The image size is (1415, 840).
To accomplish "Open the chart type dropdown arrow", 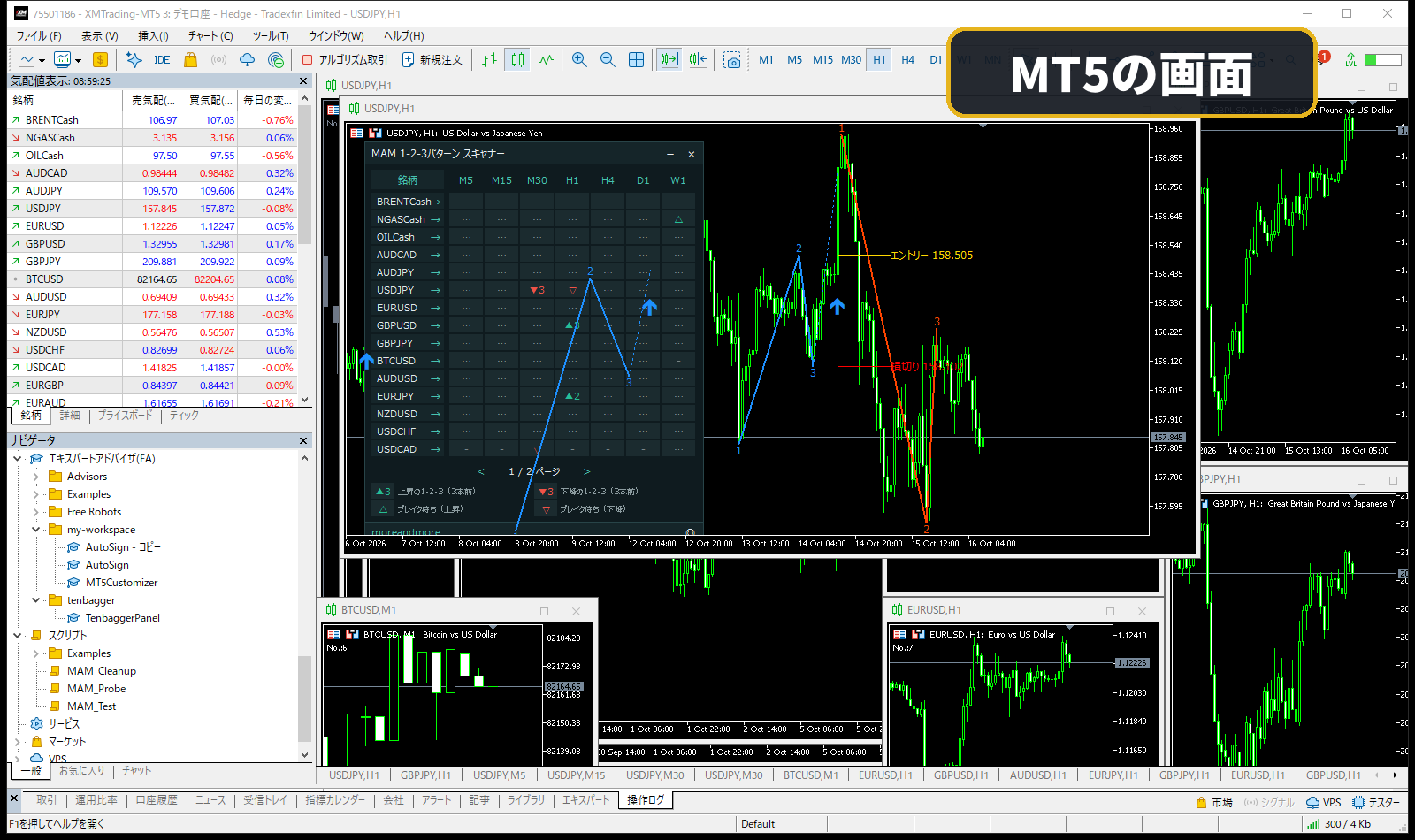I will click(x=42, y=61).
